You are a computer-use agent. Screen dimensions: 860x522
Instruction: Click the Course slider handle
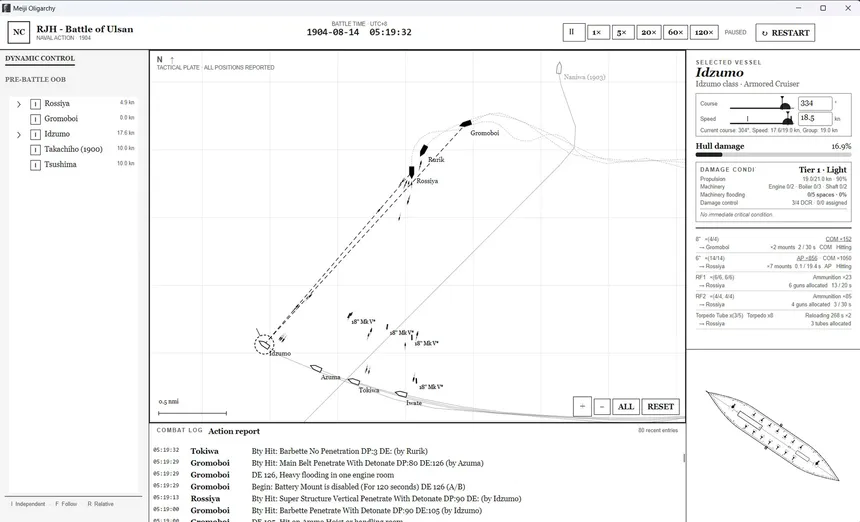point(785,105)
